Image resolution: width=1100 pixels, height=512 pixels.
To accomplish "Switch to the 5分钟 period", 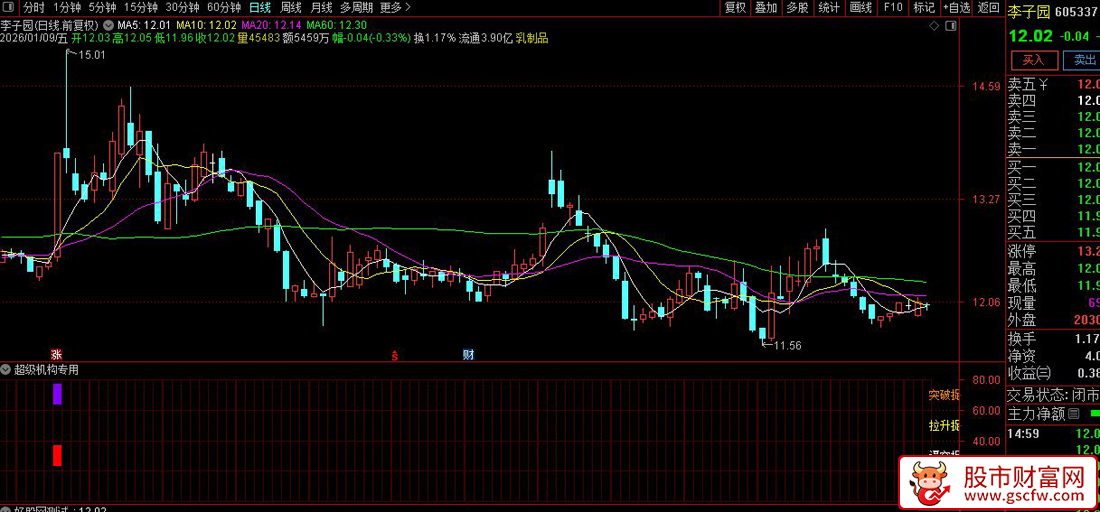I will (104, 8).
